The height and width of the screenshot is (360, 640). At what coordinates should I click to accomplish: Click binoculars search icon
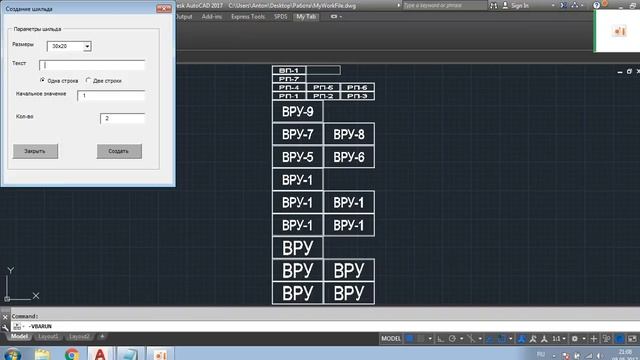(x=494, y=5)
